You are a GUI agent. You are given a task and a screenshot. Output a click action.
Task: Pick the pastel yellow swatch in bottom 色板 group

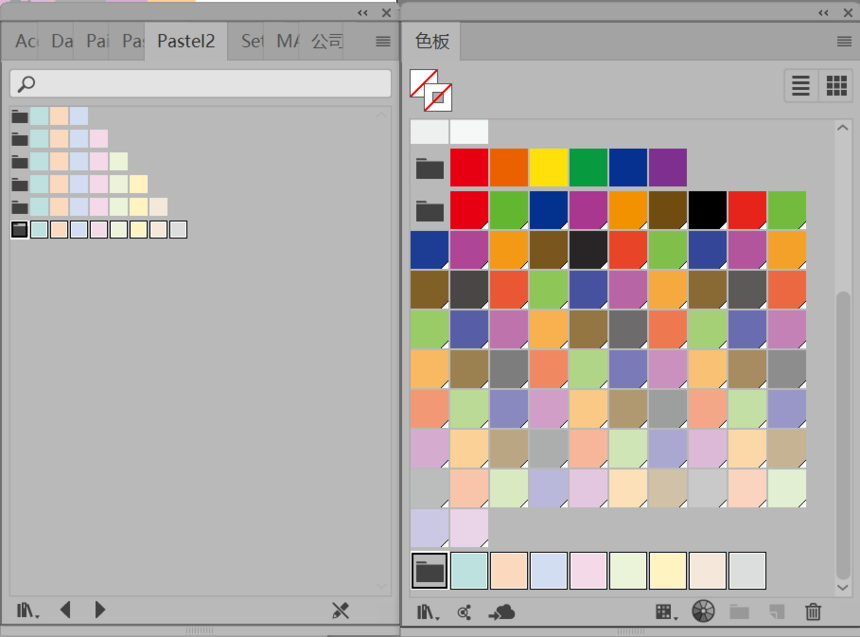667,571
